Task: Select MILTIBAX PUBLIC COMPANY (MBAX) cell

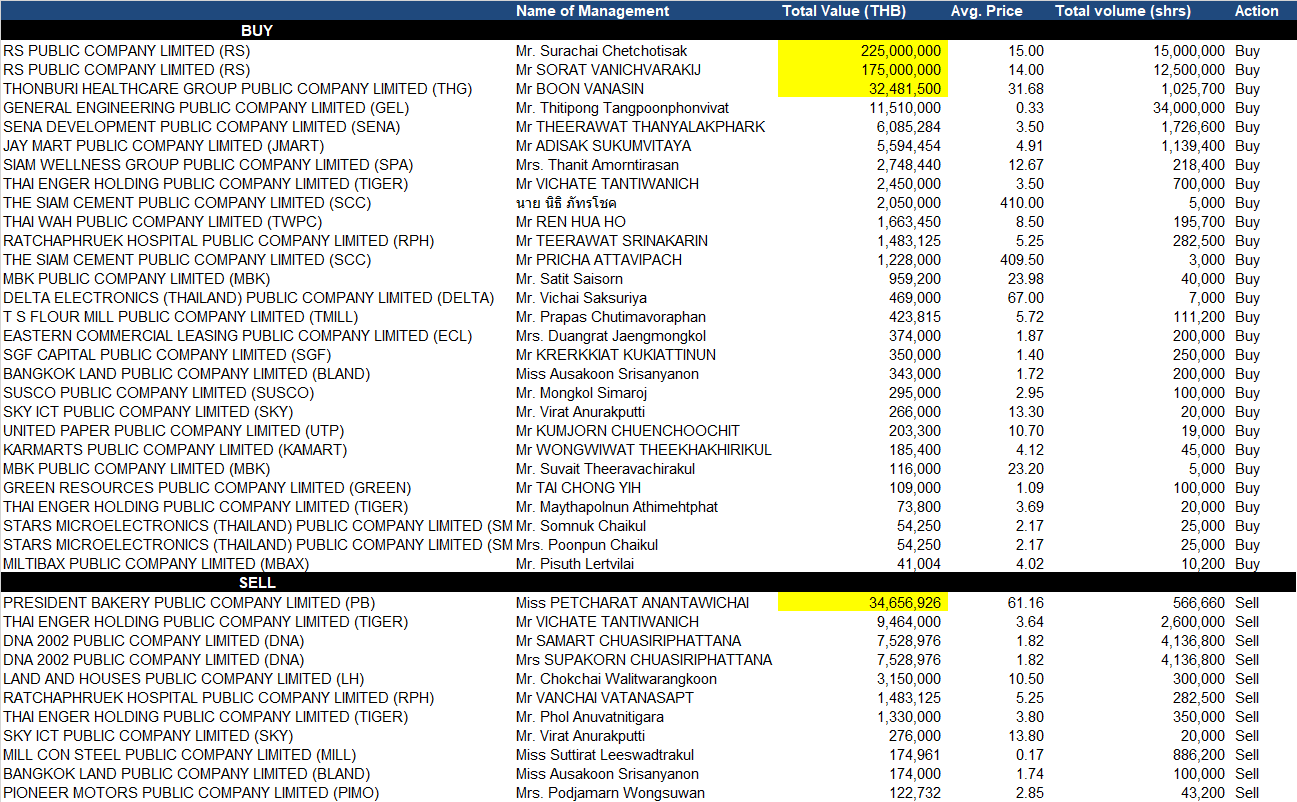Action: tap(156, 564)
